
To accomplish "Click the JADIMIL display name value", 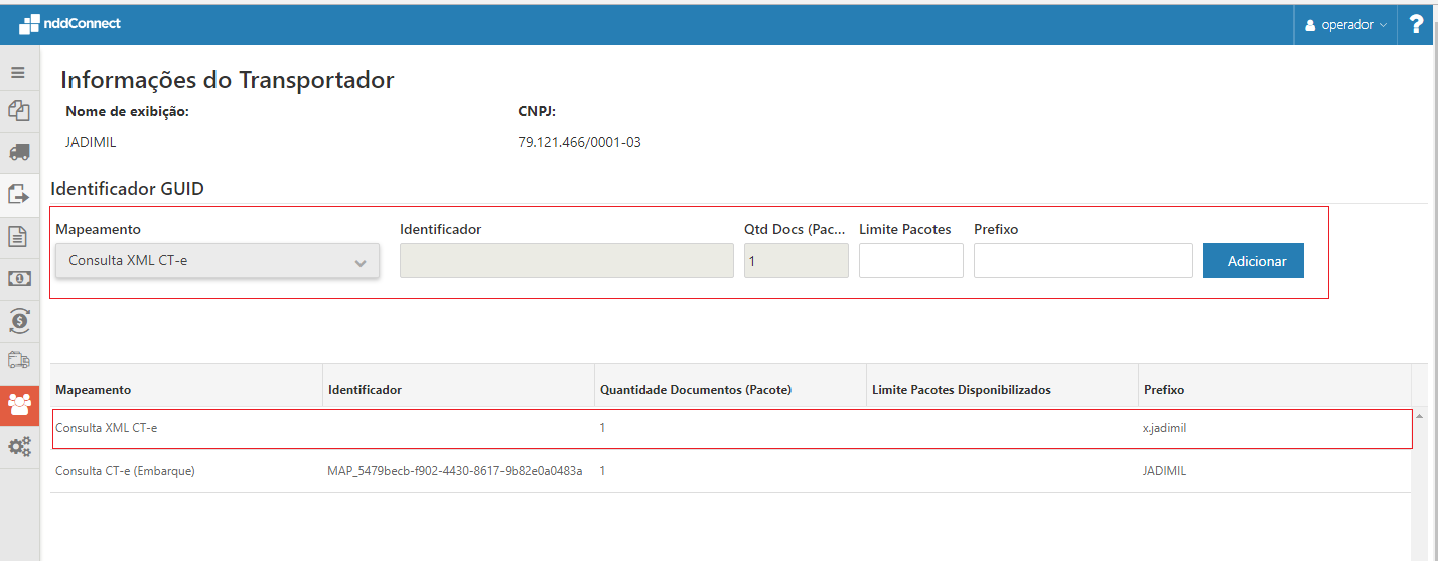I will (x=91, y=142).
